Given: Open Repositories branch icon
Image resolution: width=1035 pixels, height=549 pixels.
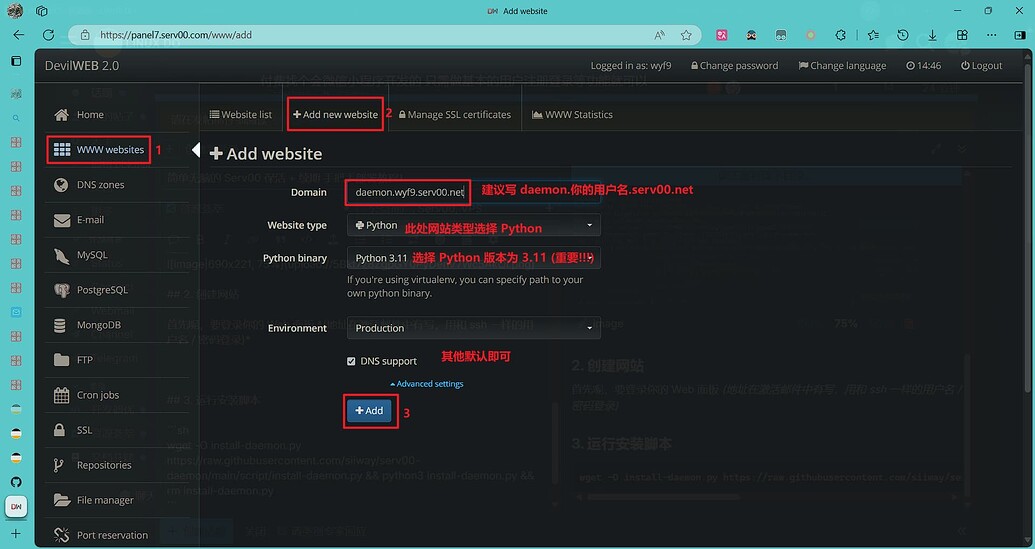Looking at the screenshot, I should point(59,465).
